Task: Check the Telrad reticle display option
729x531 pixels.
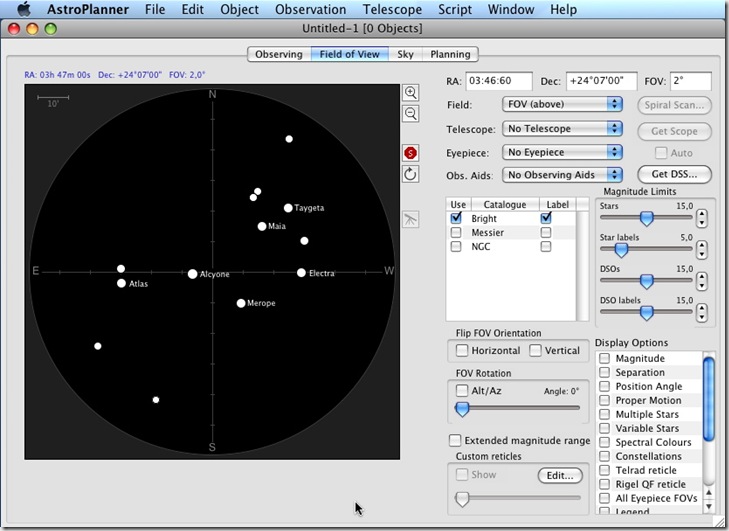Action: (604, 470)
